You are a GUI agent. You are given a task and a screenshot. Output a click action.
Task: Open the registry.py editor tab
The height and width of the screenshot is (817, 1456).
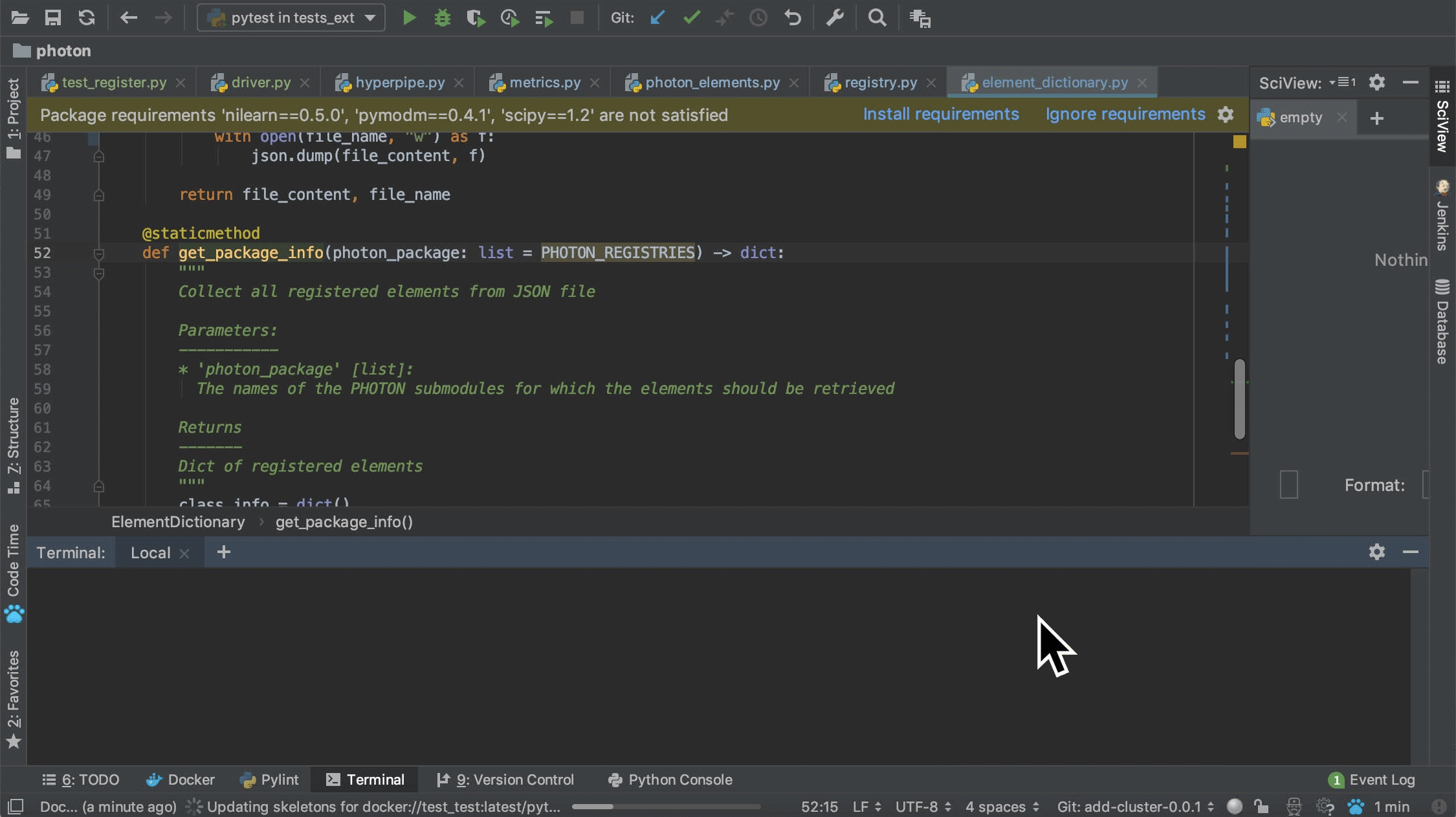(x=881, y=82)
